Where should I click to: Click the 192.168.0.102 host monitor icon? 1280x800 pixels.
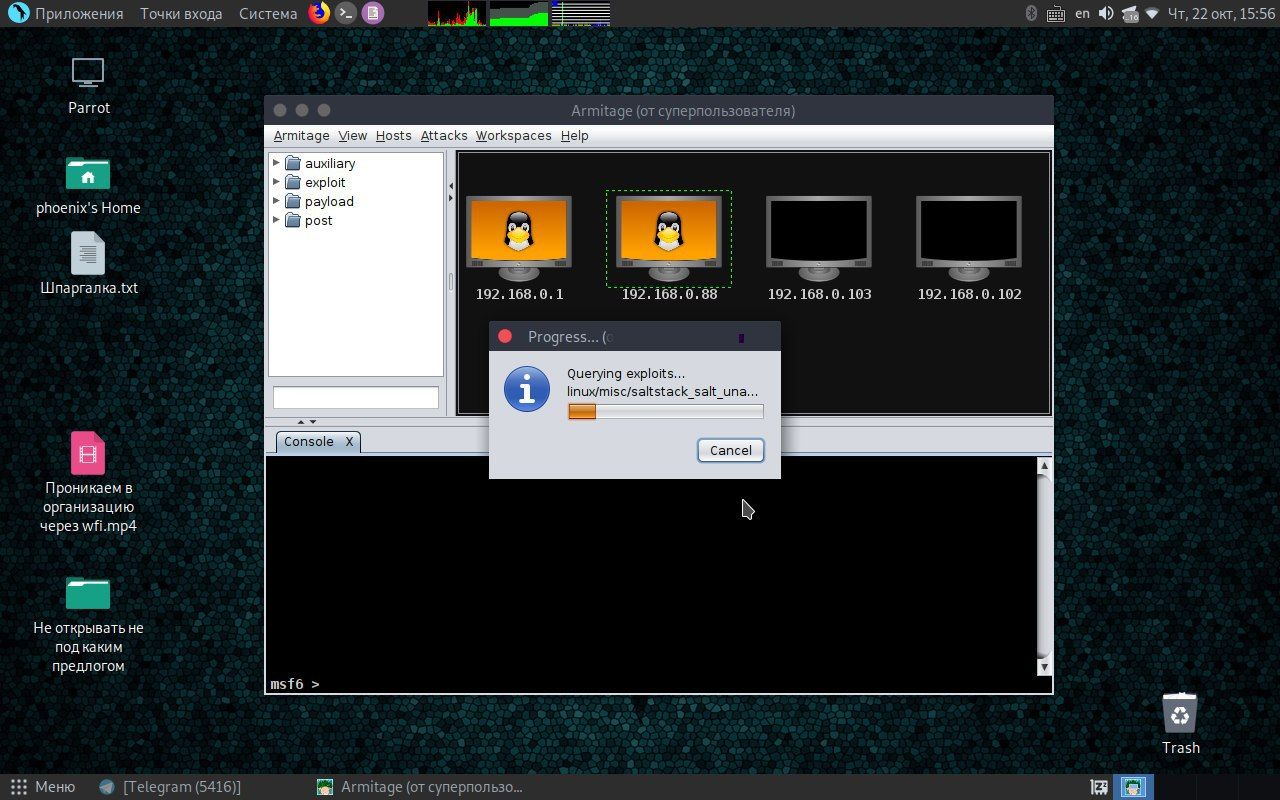(968, 238)
